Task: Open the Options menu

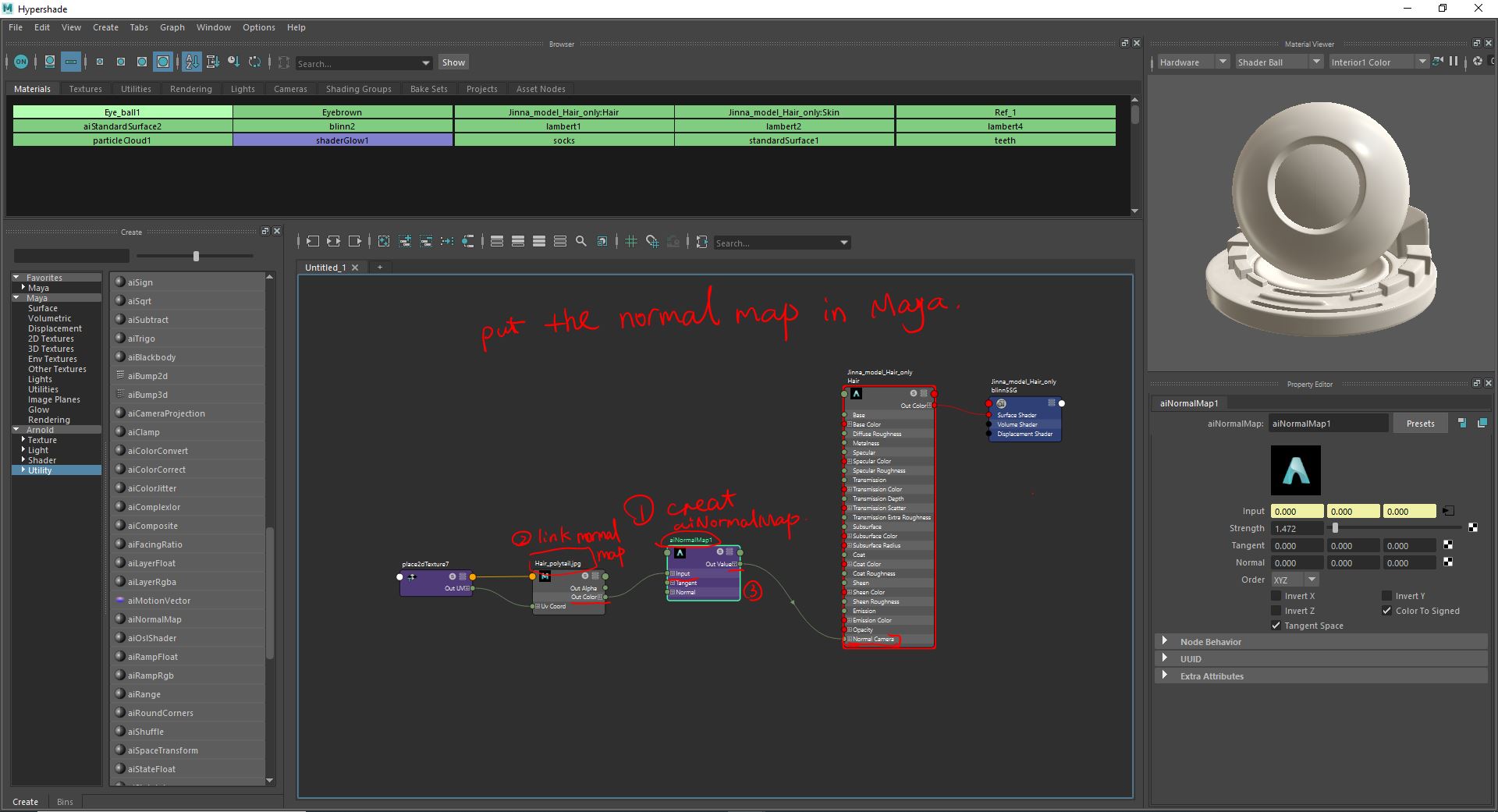Action: (259, 27)
